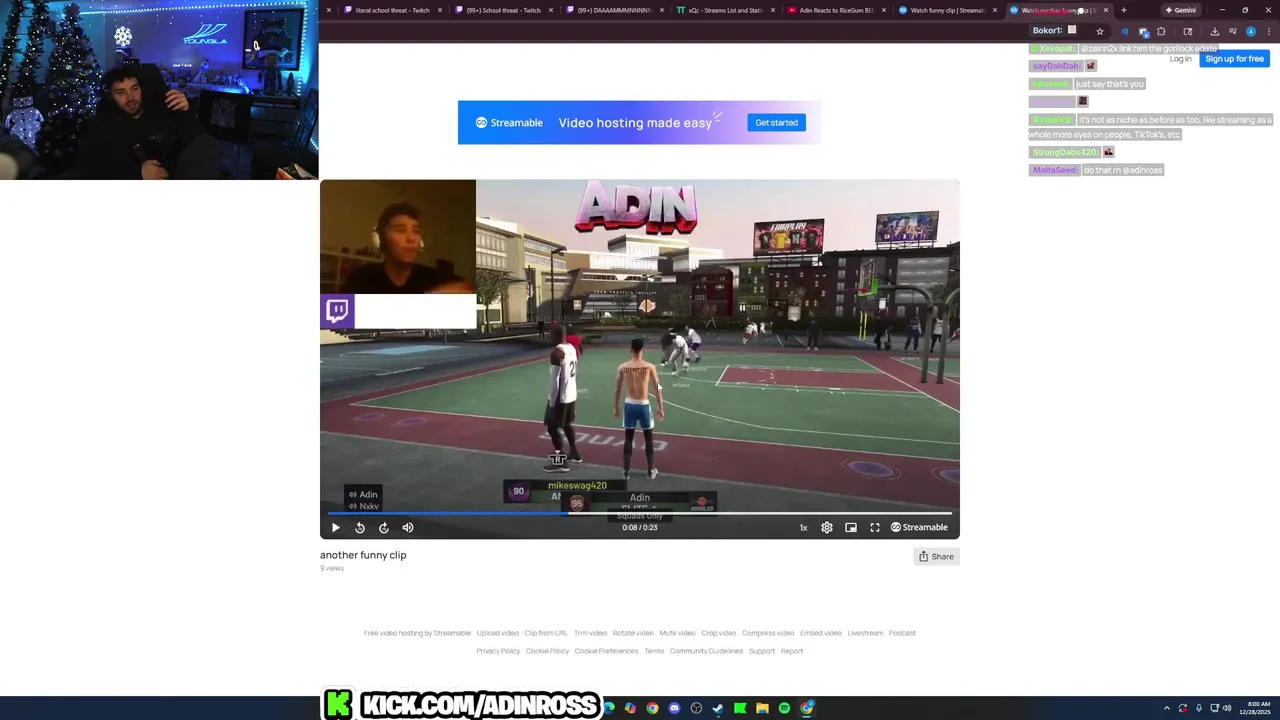Click the Twitch logo in the clip overlay

point(337,310)
